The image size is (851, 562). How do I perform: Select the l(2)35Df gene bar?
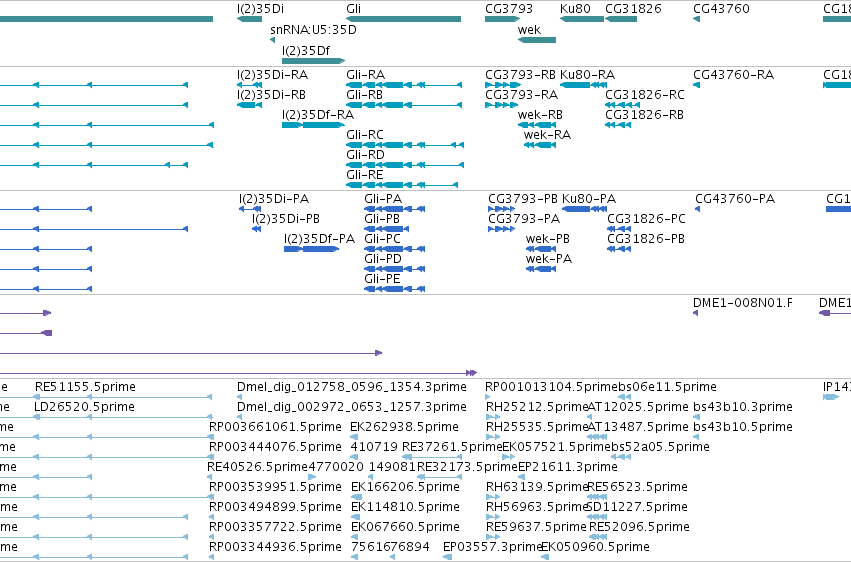point(313,61)
